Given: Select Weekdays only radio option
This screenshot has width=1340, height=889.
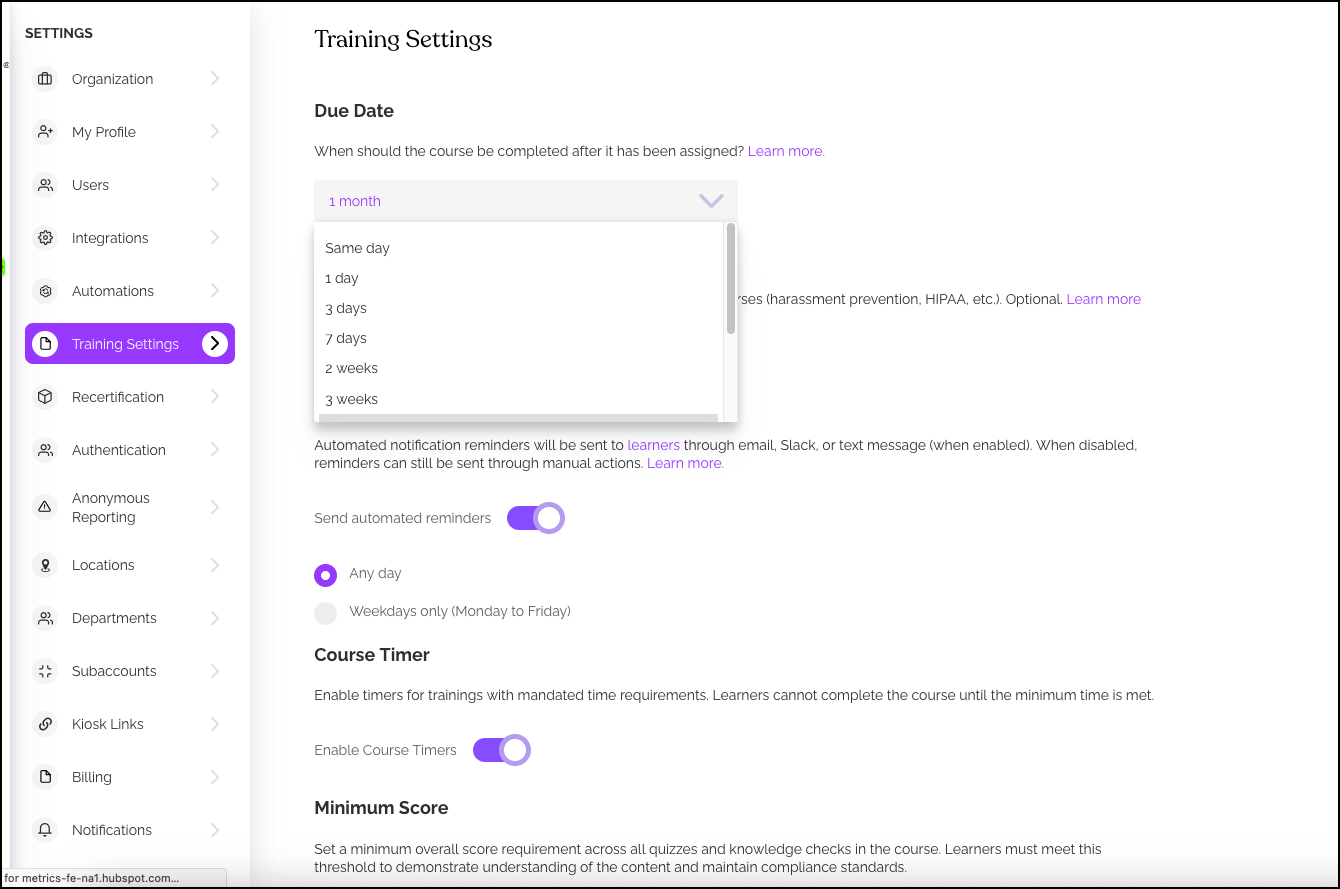Looking at the screenshot, I should [326, 612].
